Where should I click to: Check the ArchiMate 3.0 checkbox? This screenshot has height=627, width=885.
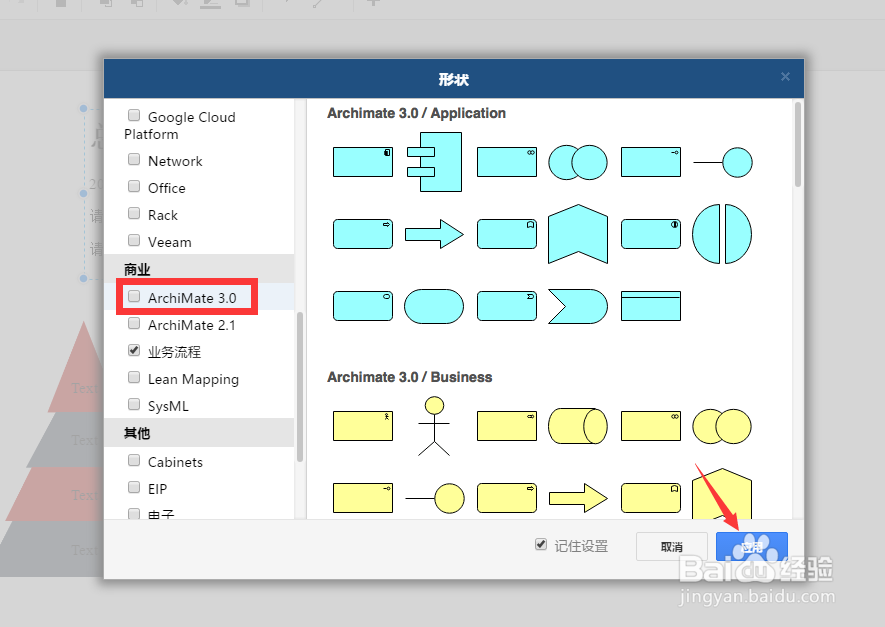134,296
